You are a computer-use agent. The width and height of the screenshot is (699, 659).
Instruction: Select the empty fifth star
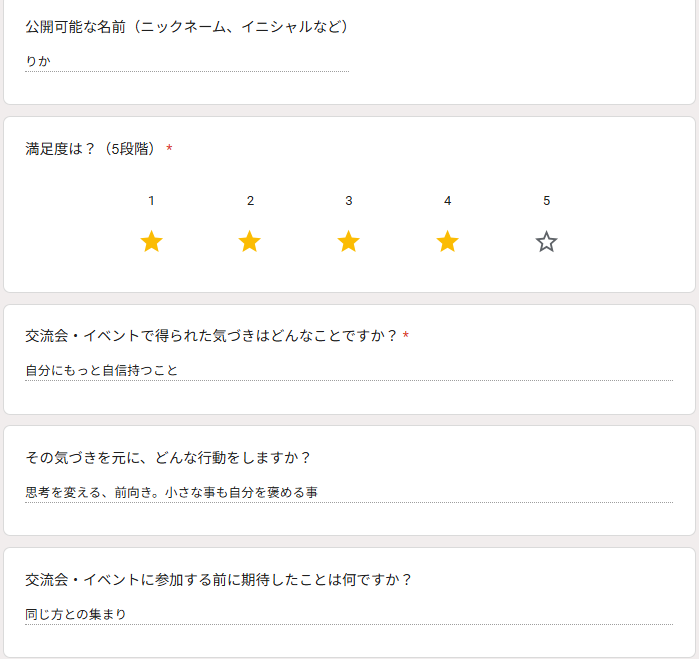point(546,242)
